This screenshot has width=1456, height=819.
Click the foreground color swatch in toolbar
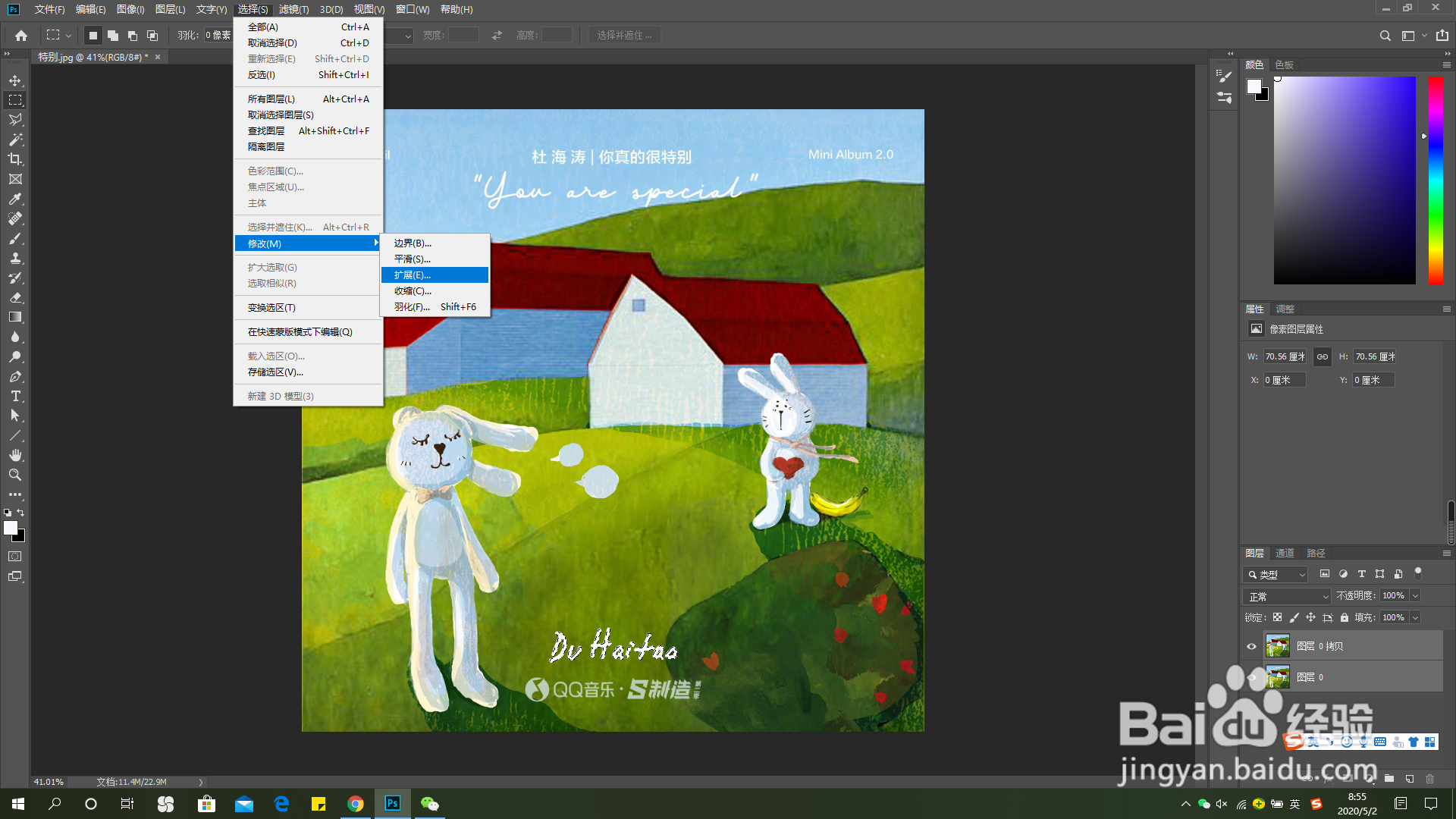pos(10,528)
